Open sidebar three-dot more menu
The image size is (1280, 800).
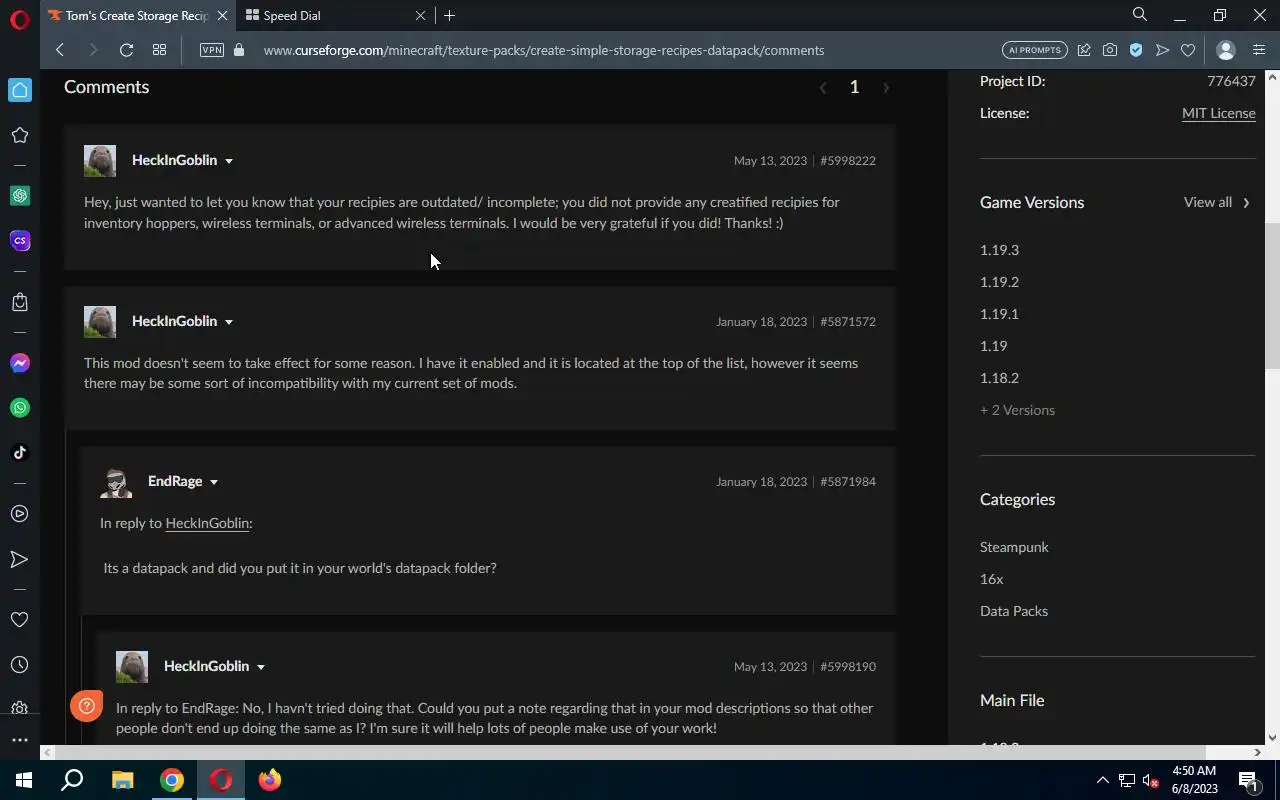[x=19, y=740]
